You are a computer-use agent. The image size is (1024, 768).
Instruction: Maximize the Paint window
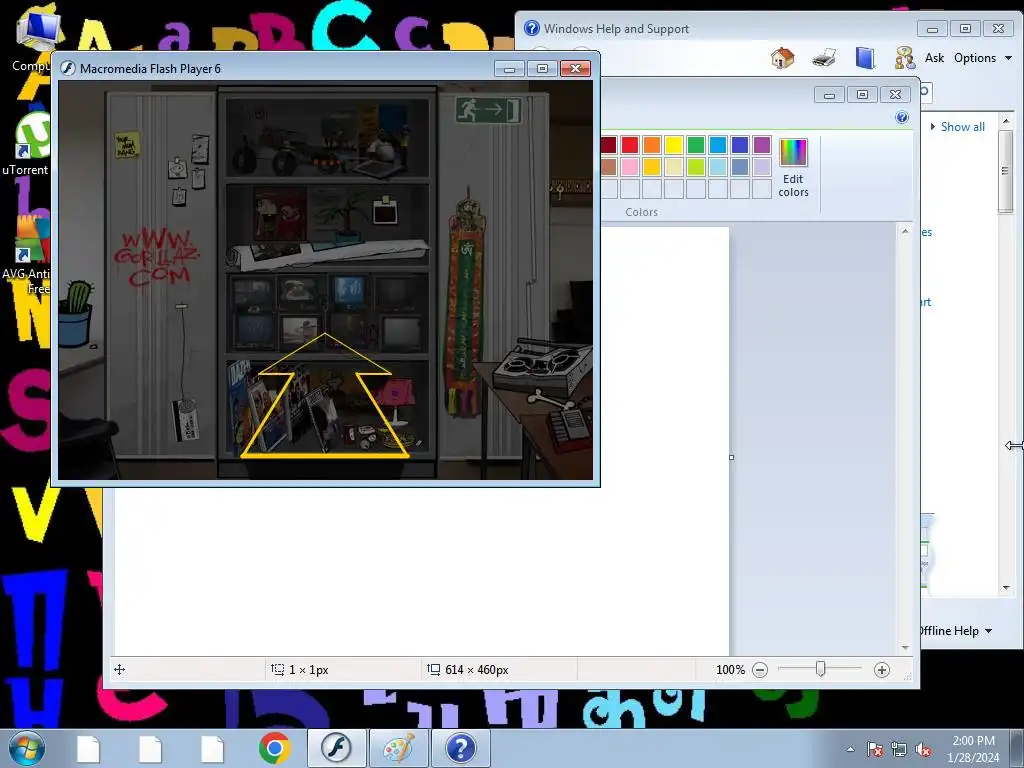tap(862, 95)
